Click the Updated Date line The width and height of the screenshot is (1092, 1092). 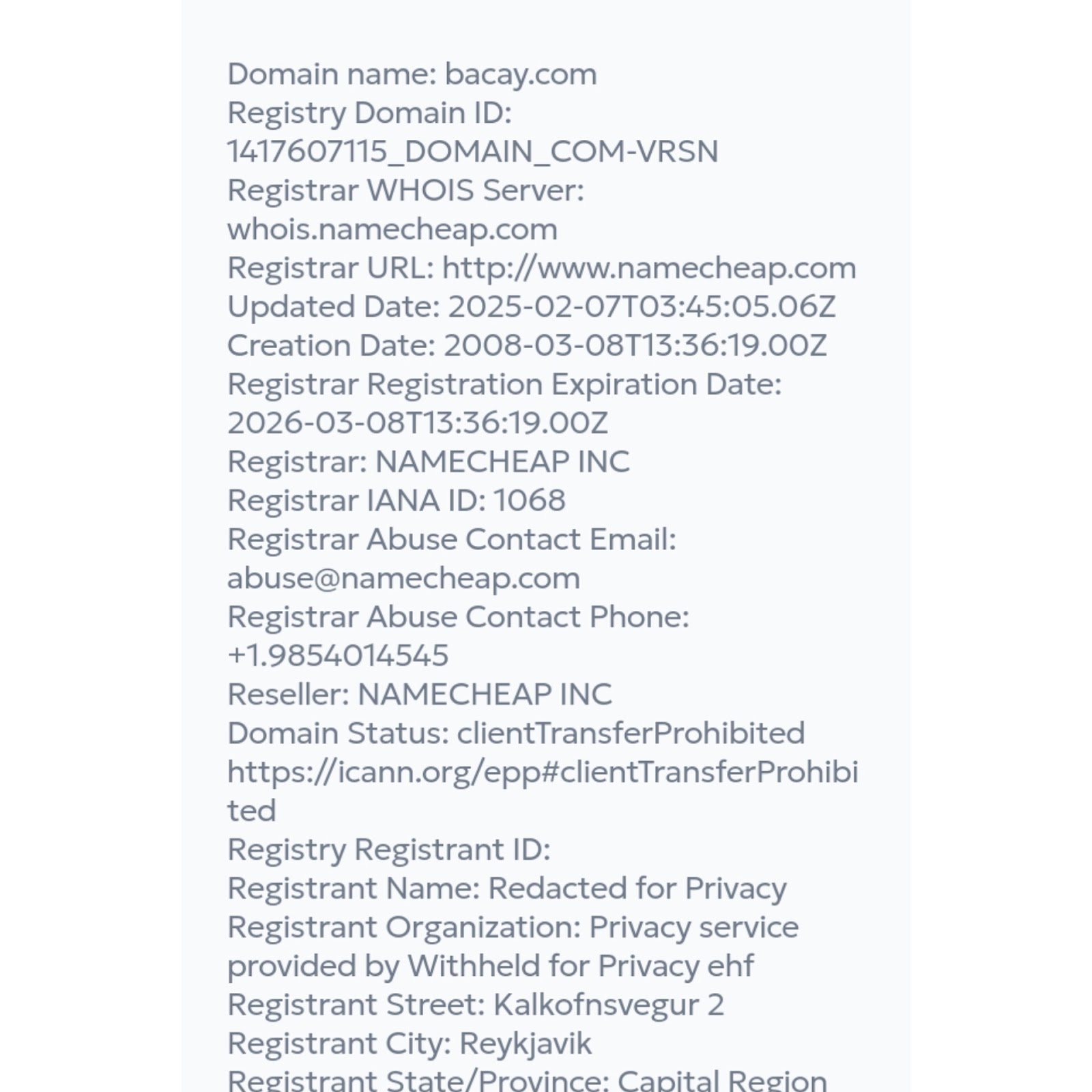pos(531,307)
